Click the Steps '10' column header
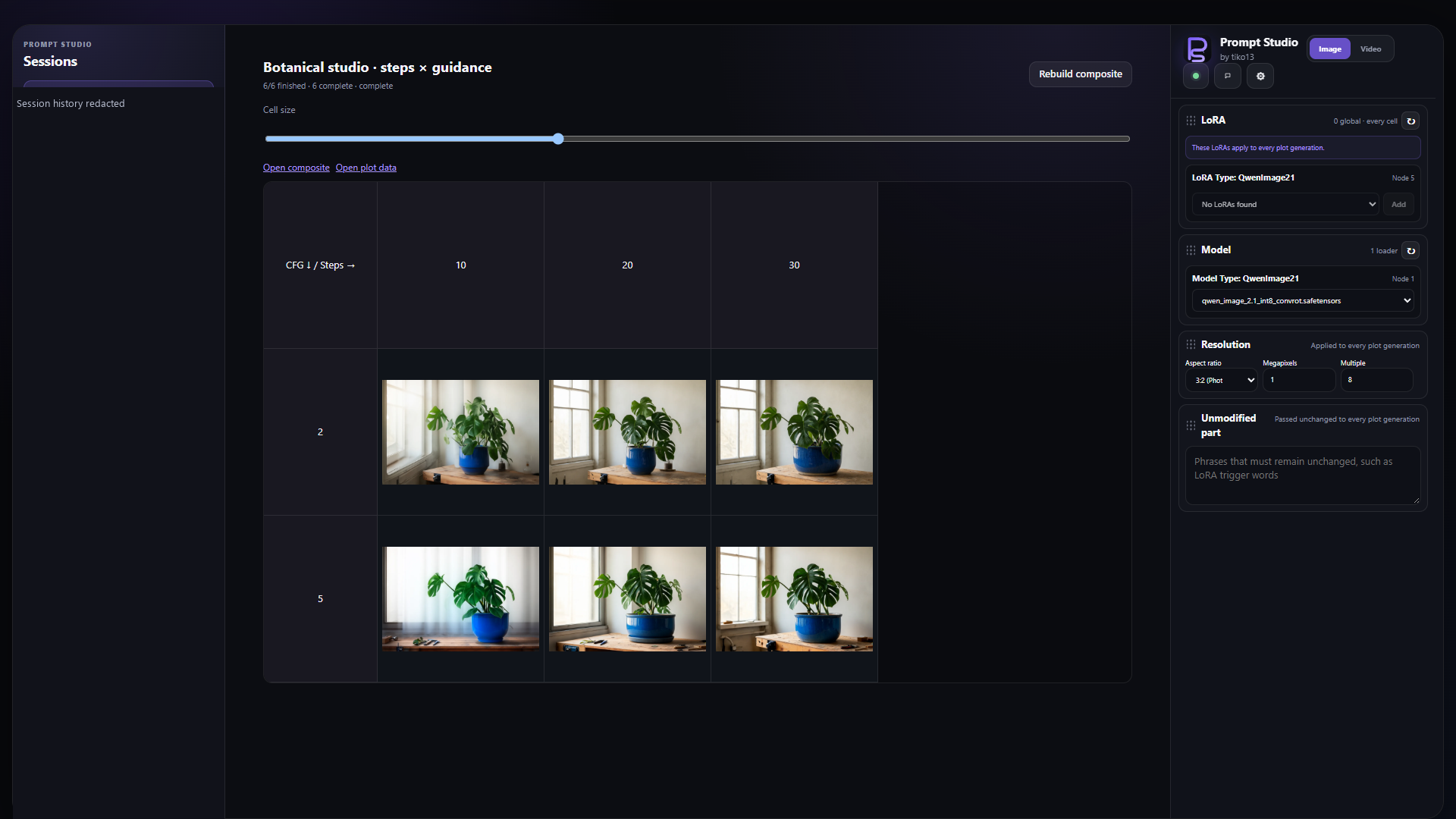The width and height of the screenshot is (1456, 819). tap(460, 265)
